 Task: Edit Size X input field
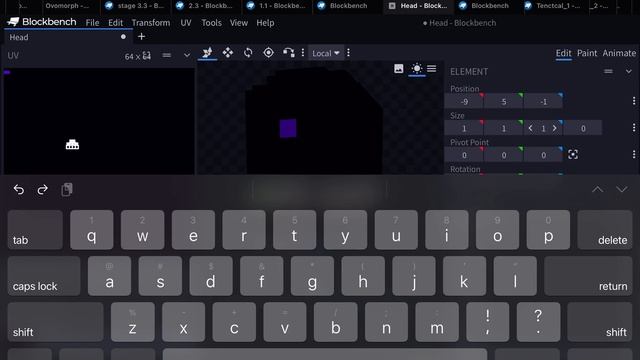[464, 129]
